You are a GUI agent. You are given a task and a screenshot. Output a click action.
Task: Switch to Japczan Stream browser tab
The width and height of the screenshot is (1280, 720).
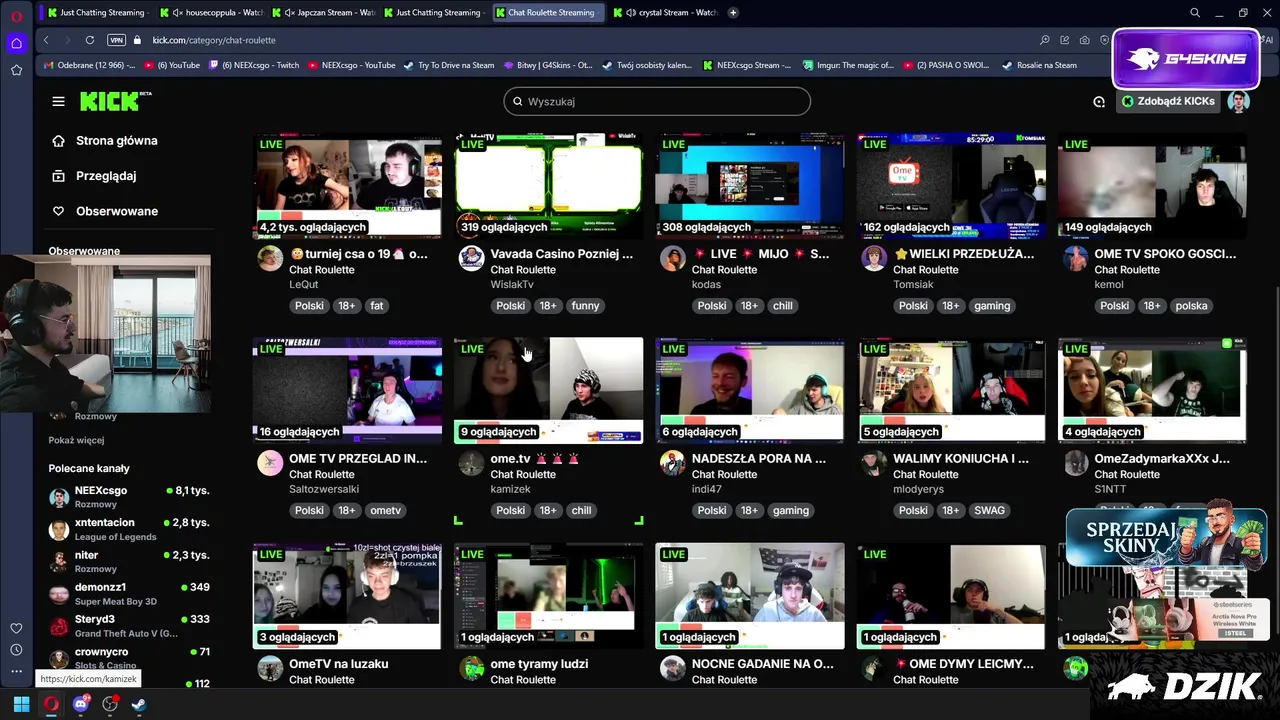[x=323, y=13]
